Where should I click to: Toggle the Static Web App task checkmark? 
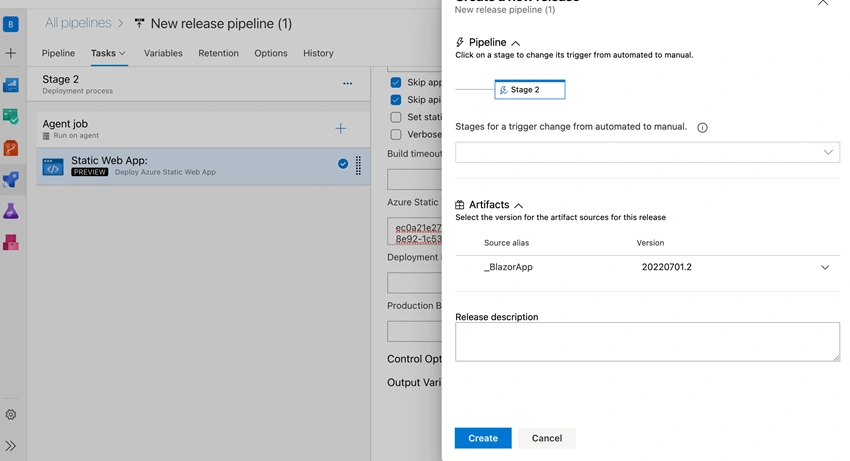pos(343,164)
